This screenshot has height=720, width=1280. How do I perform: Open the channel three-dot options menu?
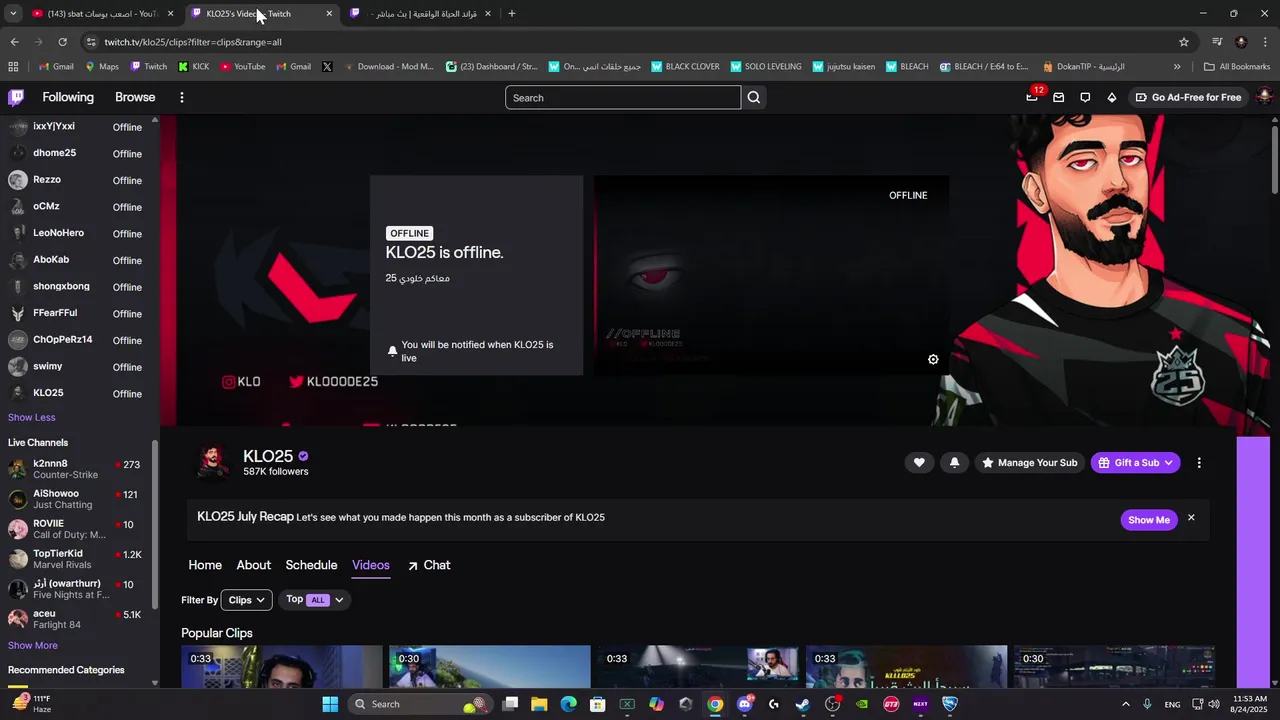1199,462
